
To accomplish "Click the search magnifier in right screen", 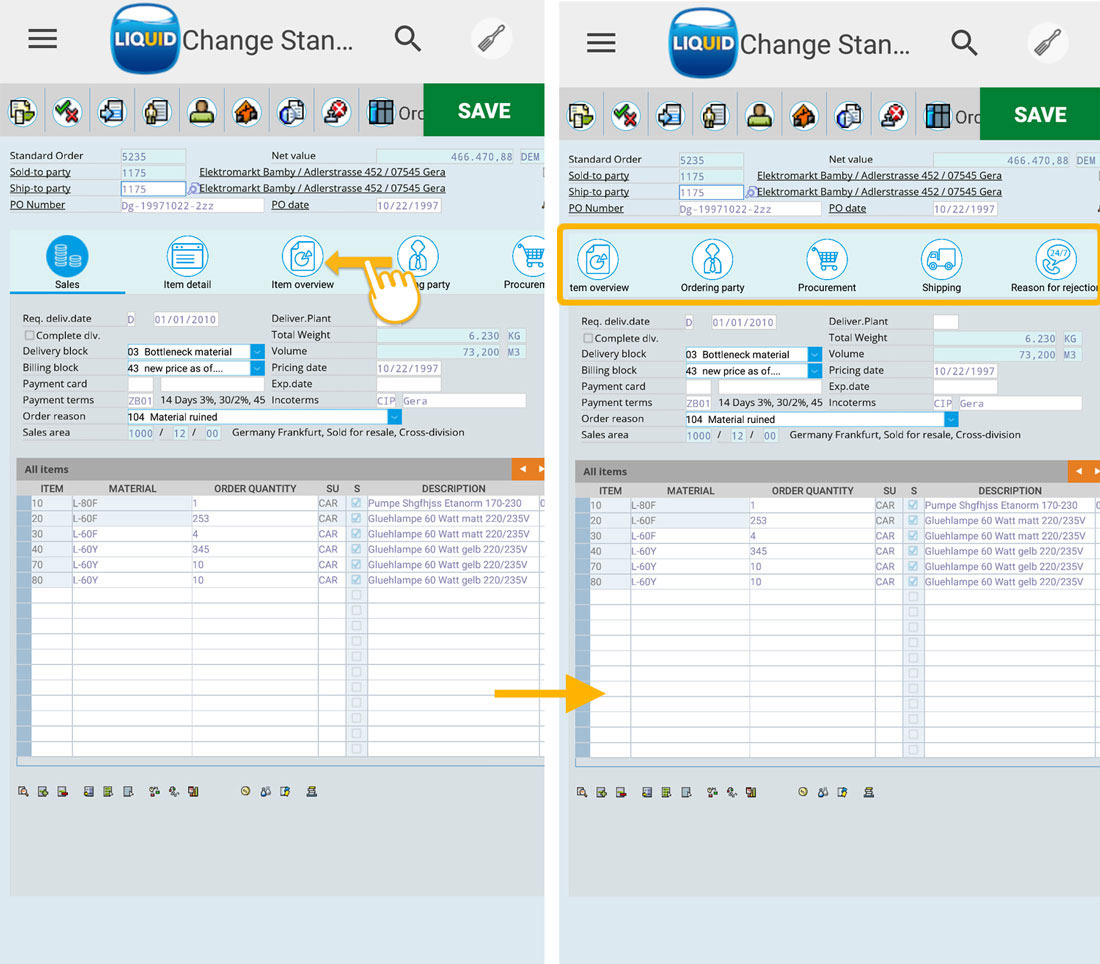I will [x=964, y=42].
